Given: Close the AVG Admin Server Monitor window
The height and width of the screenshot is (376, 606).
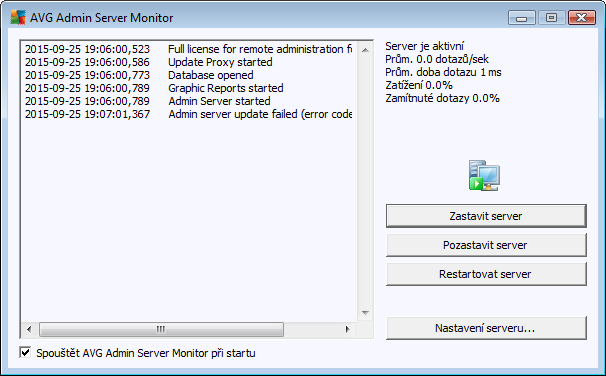Looking at the screenshot, I should 582,18.
